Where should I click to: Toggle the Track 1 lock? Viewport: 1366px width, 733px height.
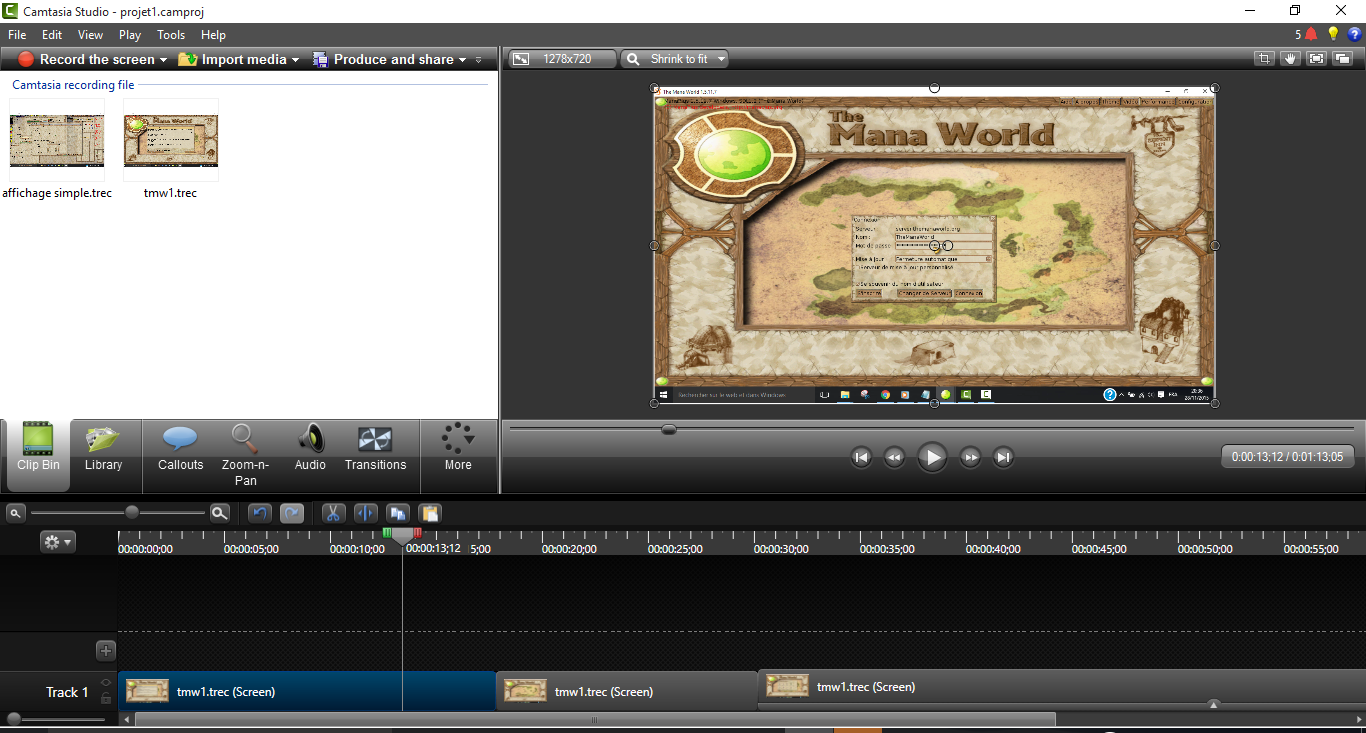pos(106,698)
